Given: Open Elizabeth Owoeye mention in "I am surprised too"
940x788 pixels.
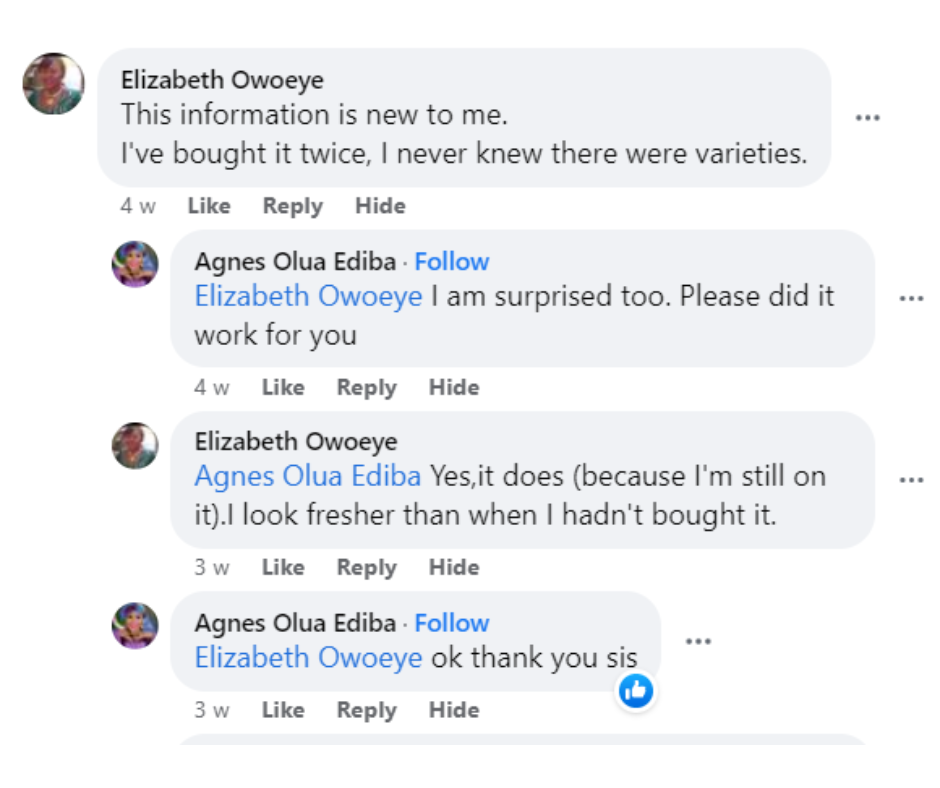Looking at the screenshot, I should [308, 297].
